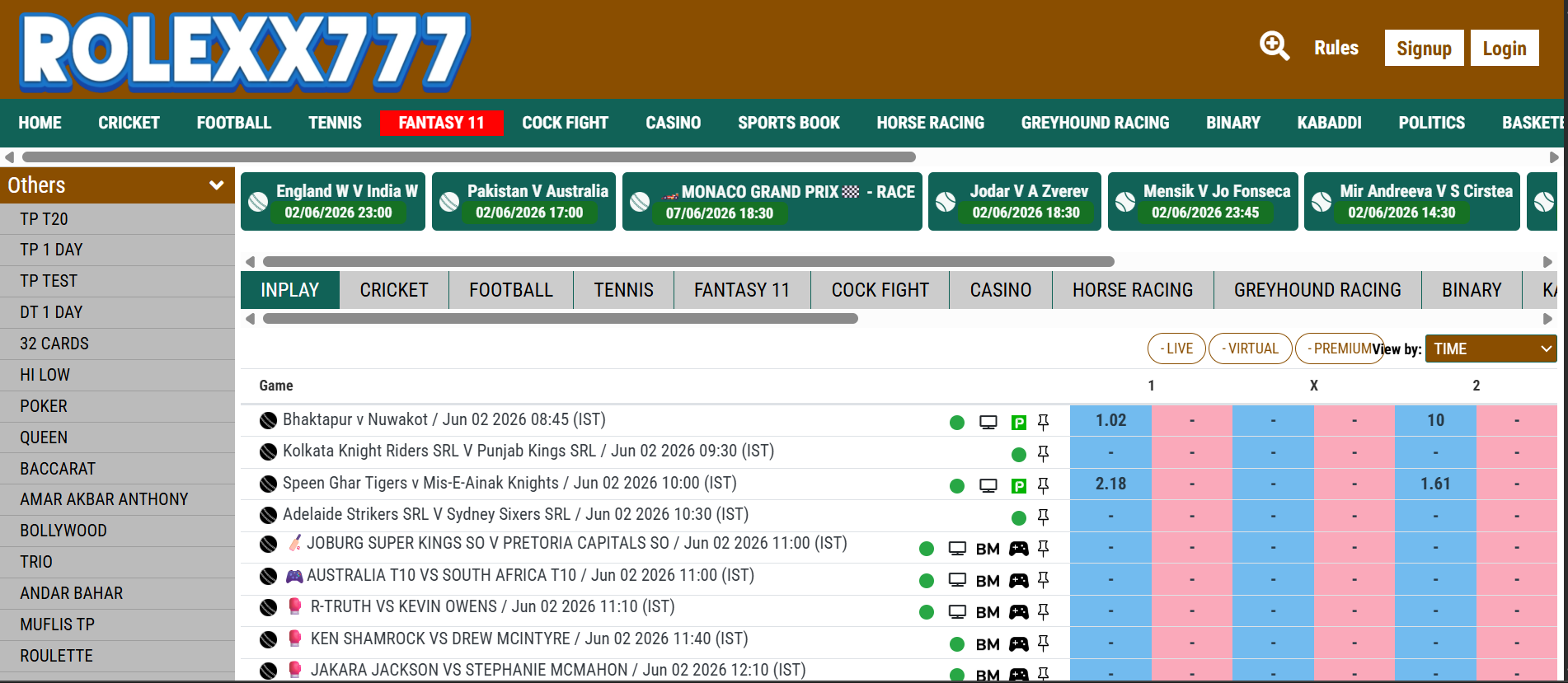This screenshot has width=1568, height=683.
Task: Pin the Ken Shamrock vs Drew McIntyre match
Action: pos(1043,643)
